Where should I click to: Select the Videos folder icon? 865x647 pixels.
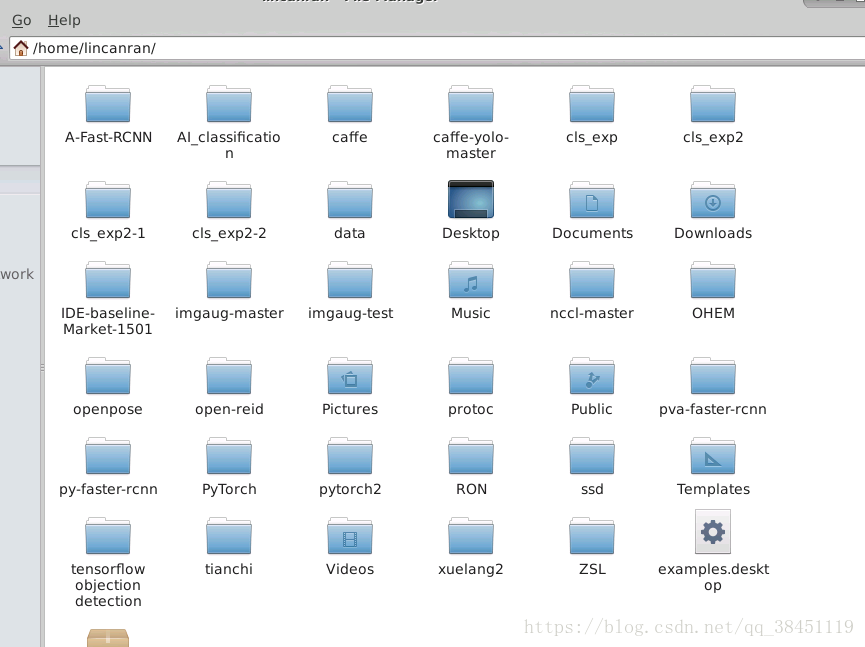tap(350, 536)
